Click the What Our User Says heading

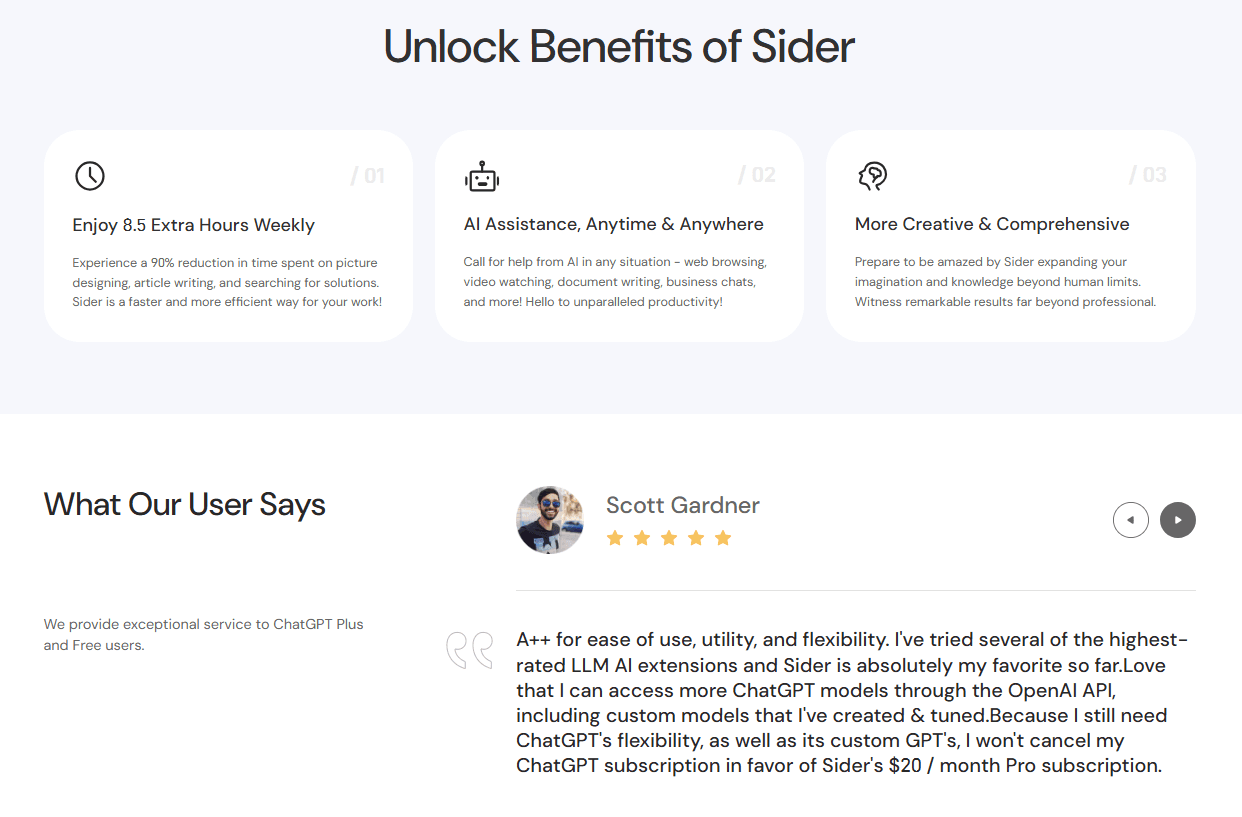pos(185,504)
